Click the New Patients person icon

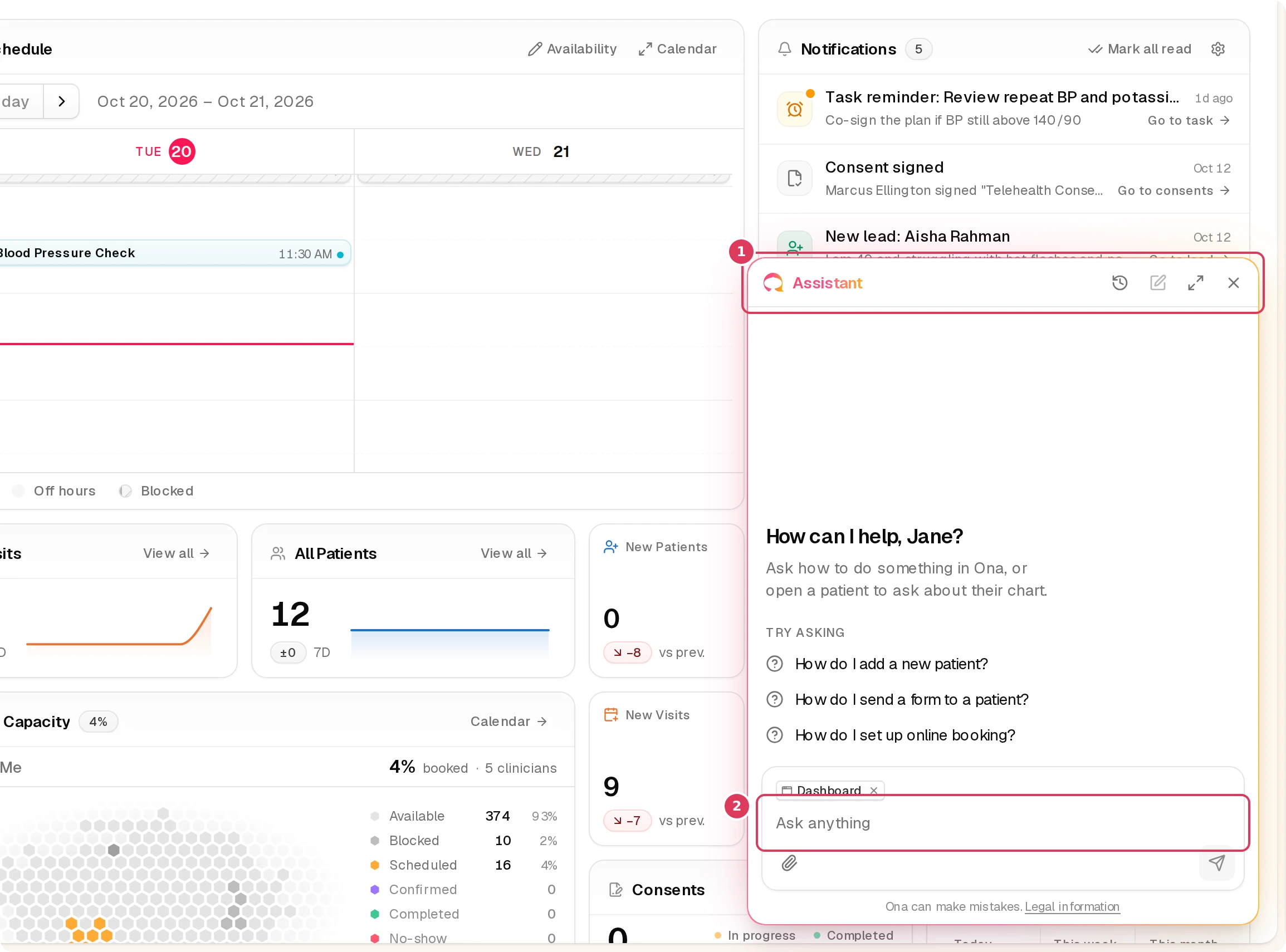click(x=610, y=547)
